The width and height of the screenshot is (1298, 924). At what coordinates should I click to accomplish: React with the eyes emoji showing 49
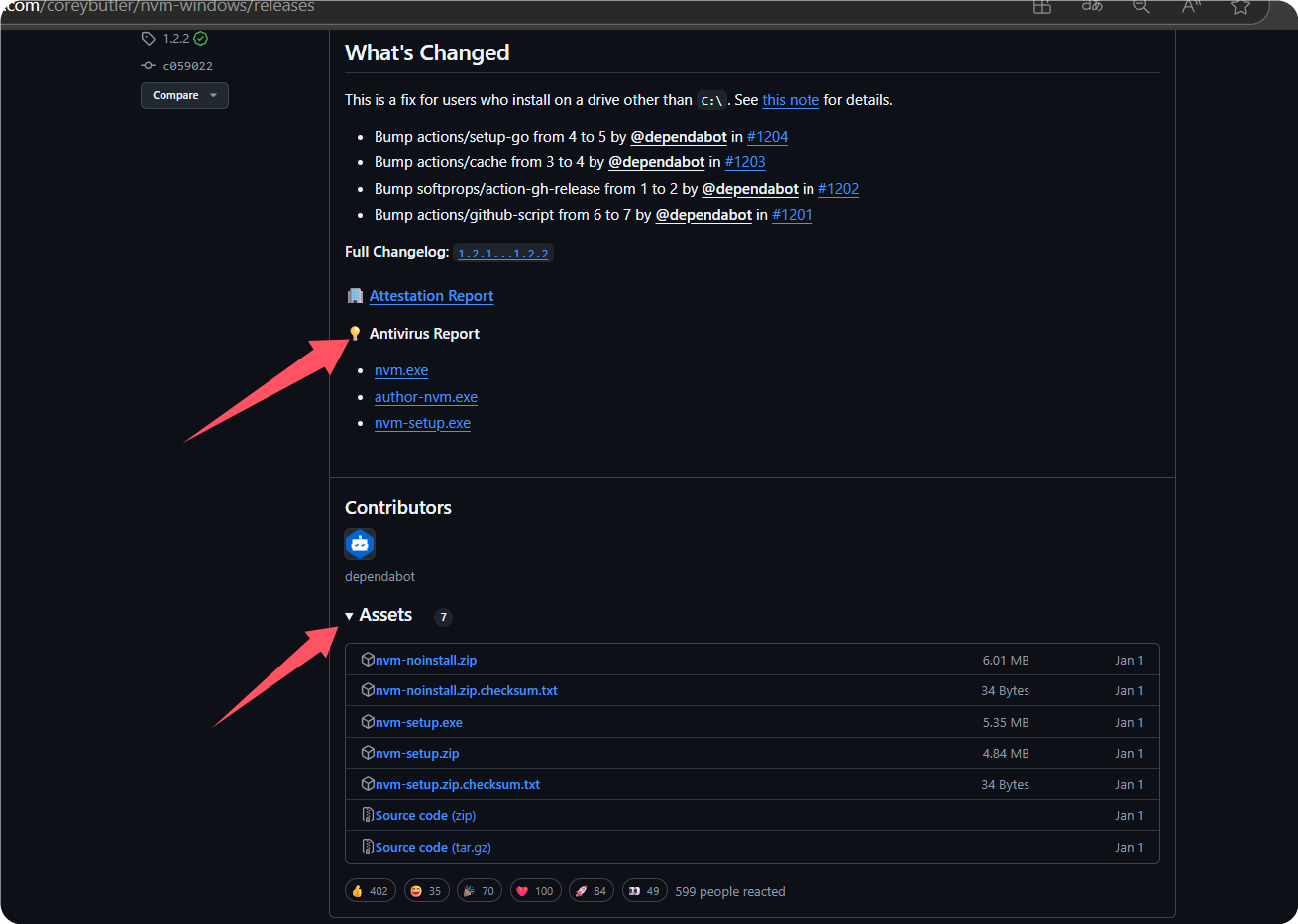645,891
